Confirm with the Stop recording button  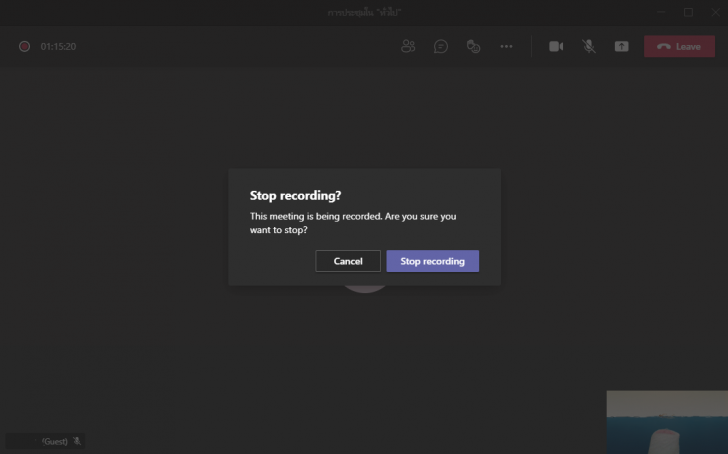(x=432, y=261)
